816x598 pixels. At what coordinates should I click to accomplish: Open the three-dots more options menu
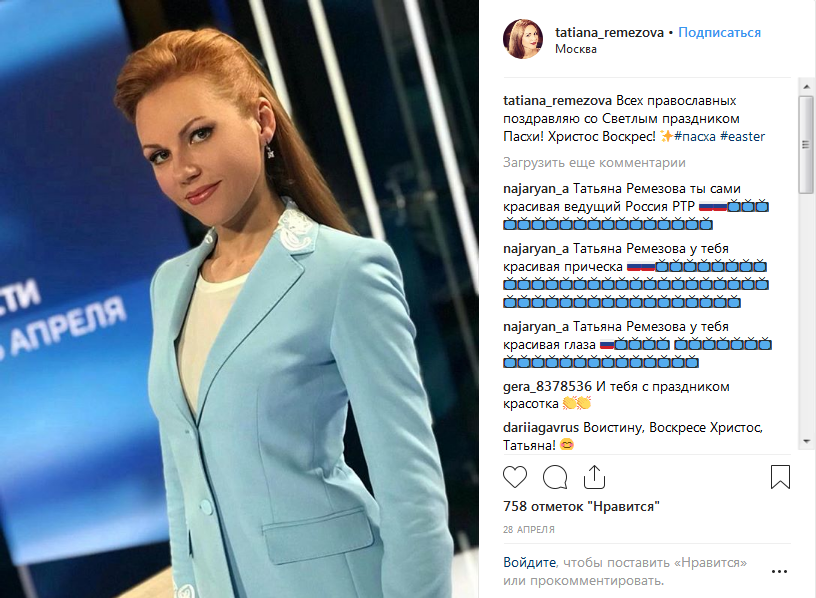pos(779,571)
